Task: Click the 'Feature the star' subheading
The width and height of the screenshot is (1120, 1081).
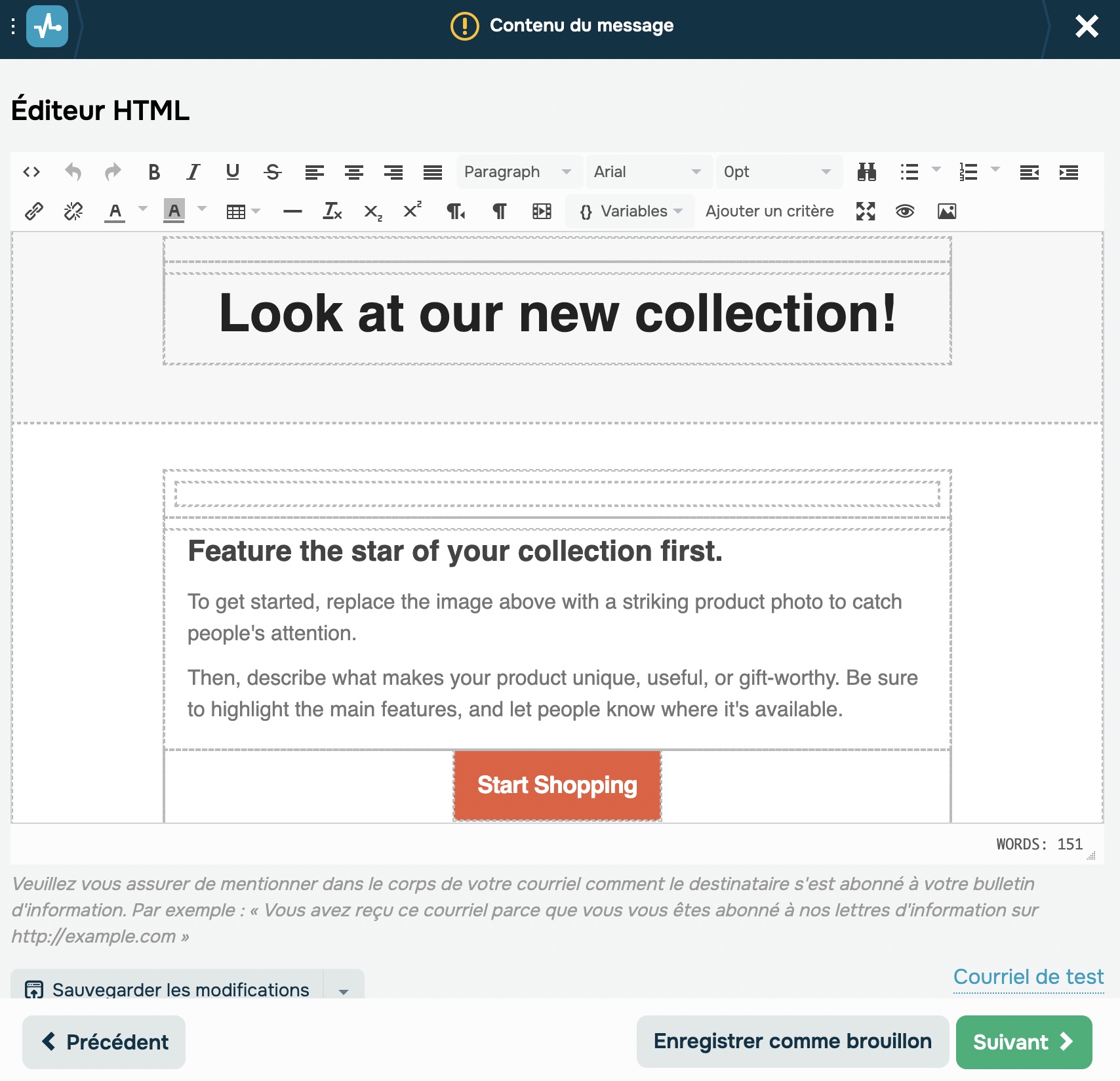Action: point(455,551)
